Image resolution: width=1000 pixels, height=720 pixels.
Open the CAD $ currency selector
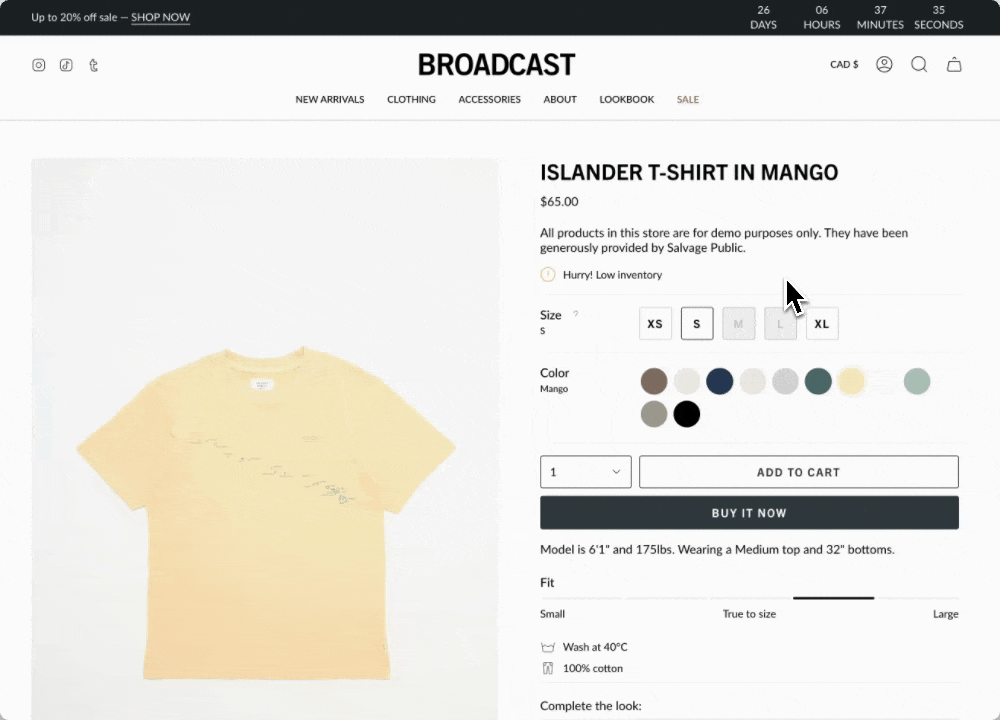pos(844,64)
